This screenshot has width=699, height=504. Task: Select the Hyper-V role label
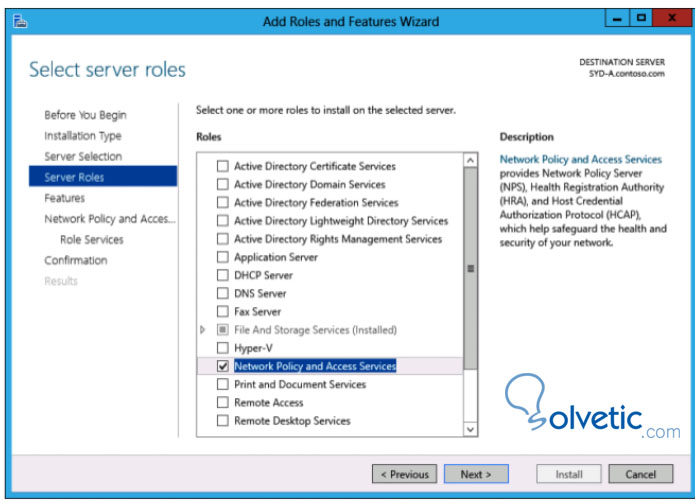point(253,348)
